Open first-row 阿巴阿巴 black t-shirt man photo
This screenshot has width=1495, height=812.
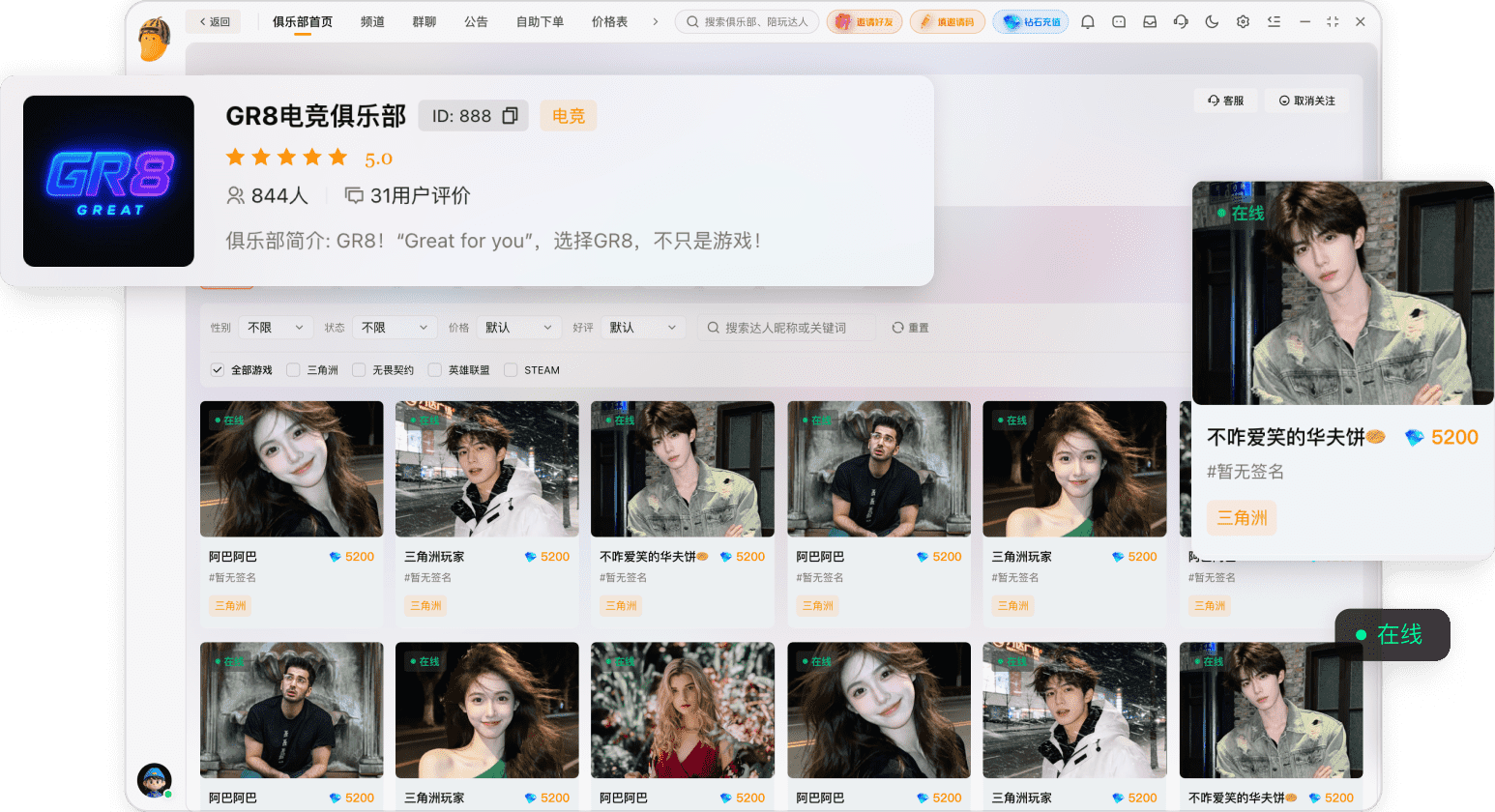tap(879, 469)
